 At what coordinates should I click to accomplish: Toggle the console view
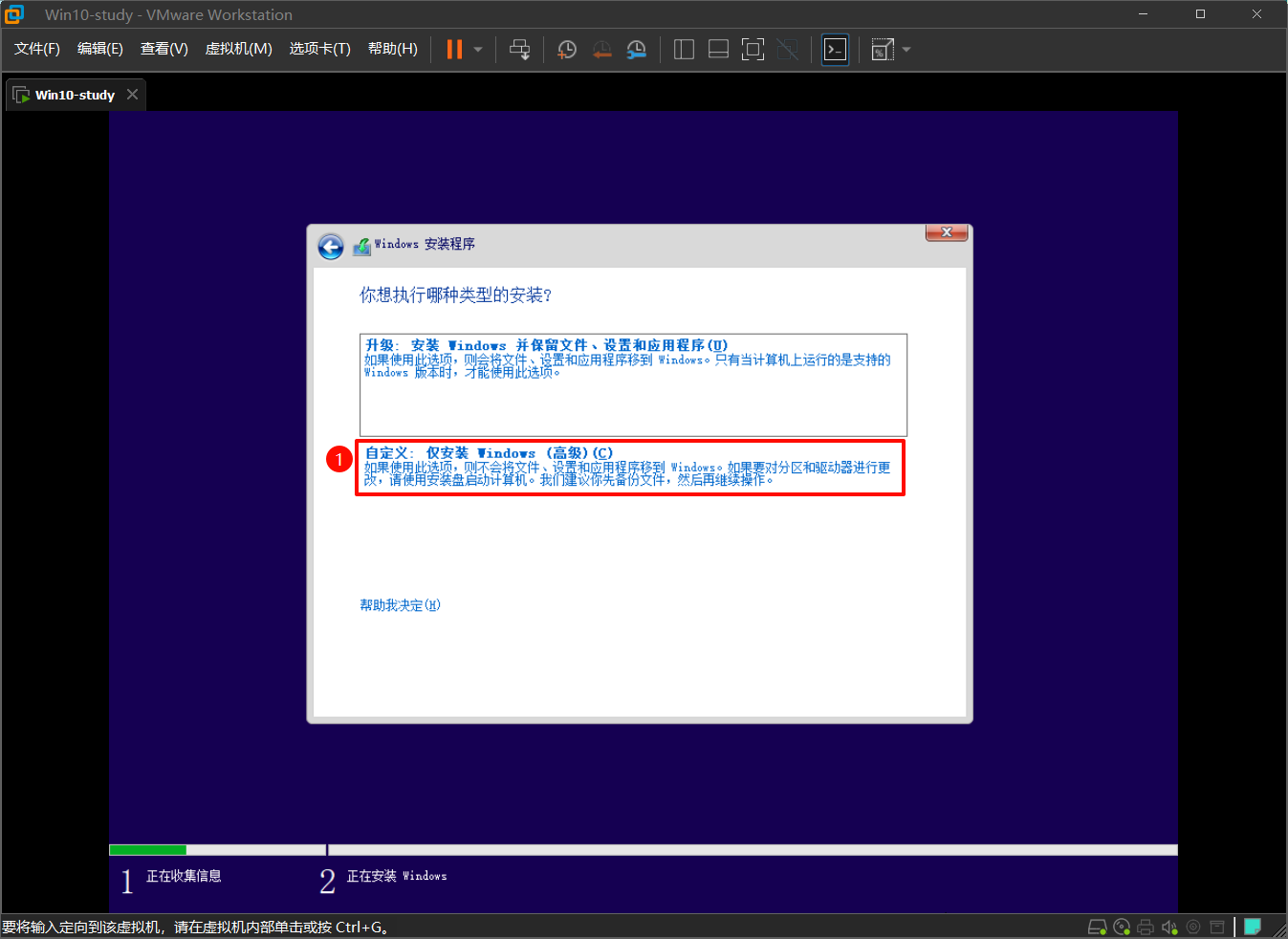[834, 49]
